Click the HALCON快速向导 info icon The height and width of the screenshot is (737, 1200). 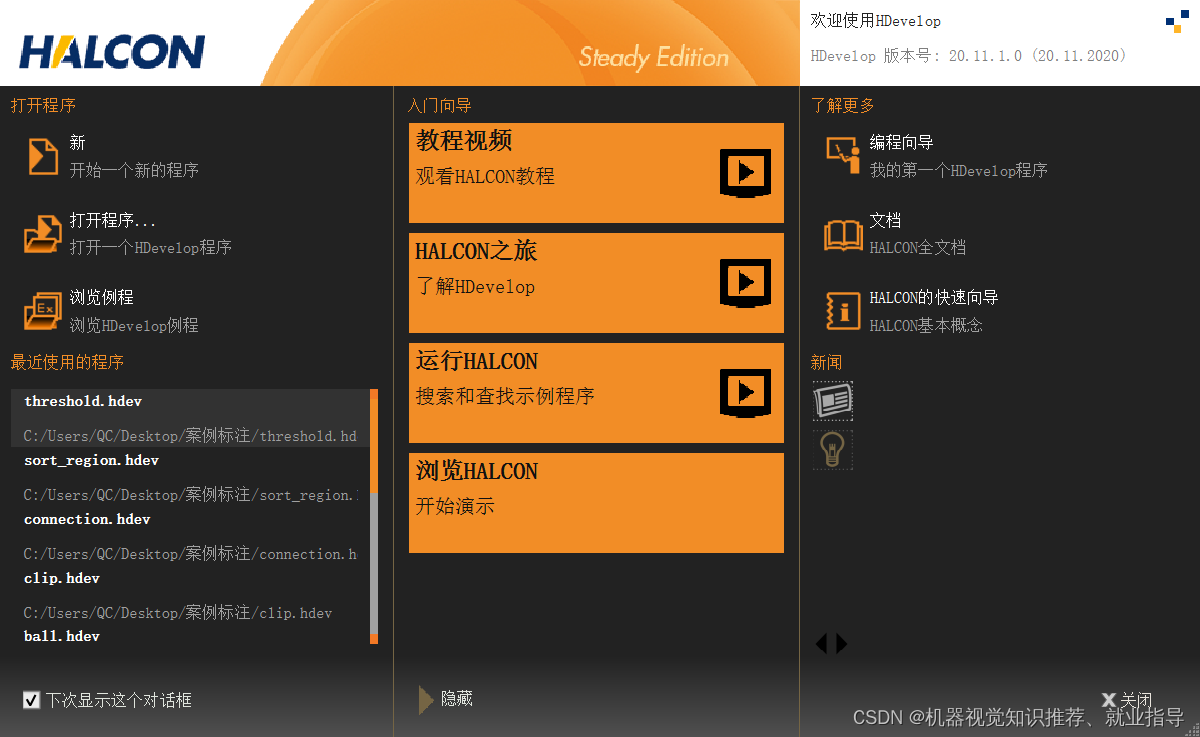coord(843,311)
